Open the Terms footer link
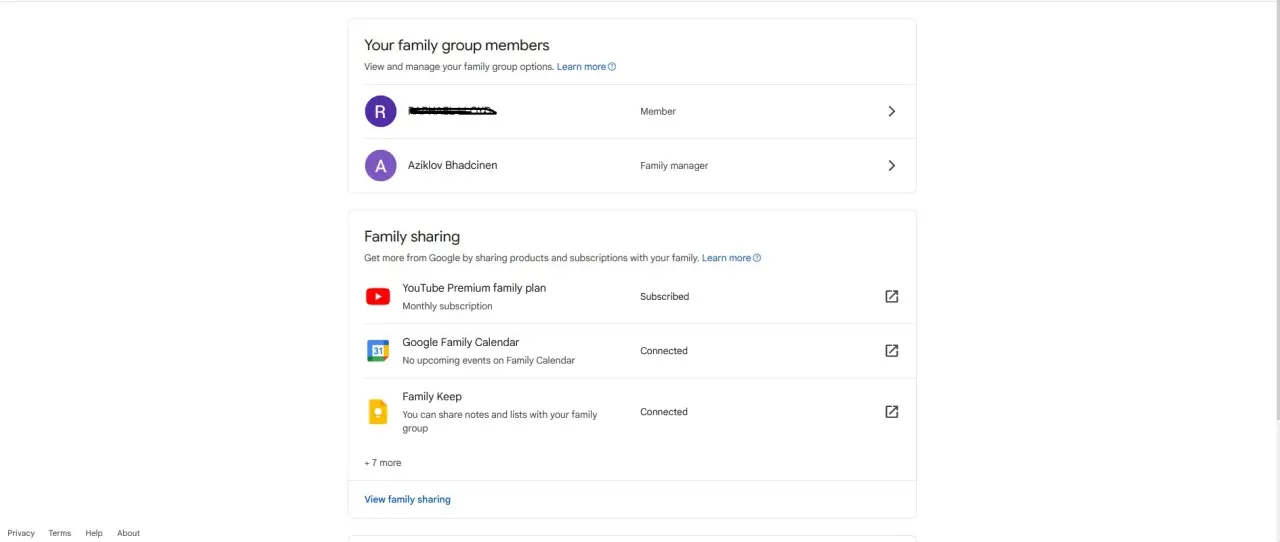Viewport: 1280px width, 542px height. pos(60,533)
